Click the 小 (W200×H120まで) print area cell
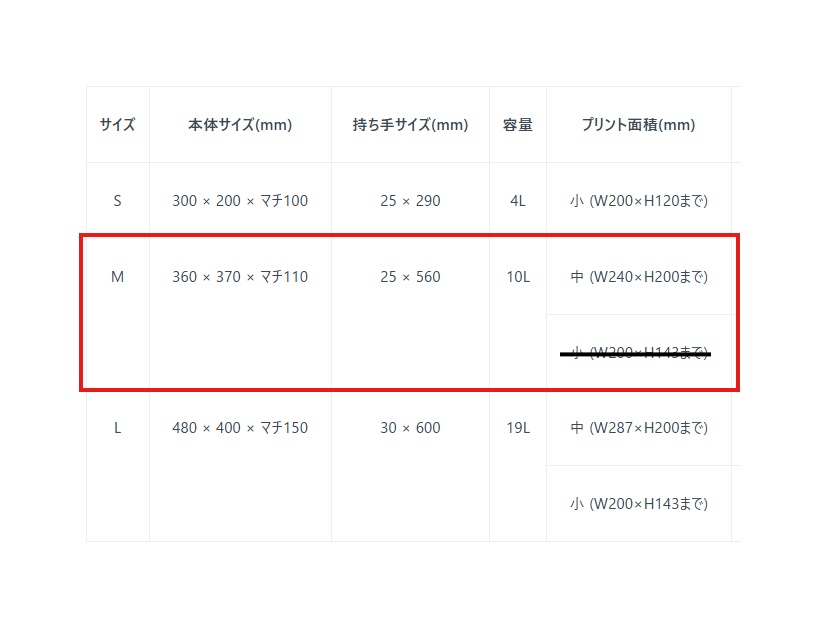 [638, 200]
